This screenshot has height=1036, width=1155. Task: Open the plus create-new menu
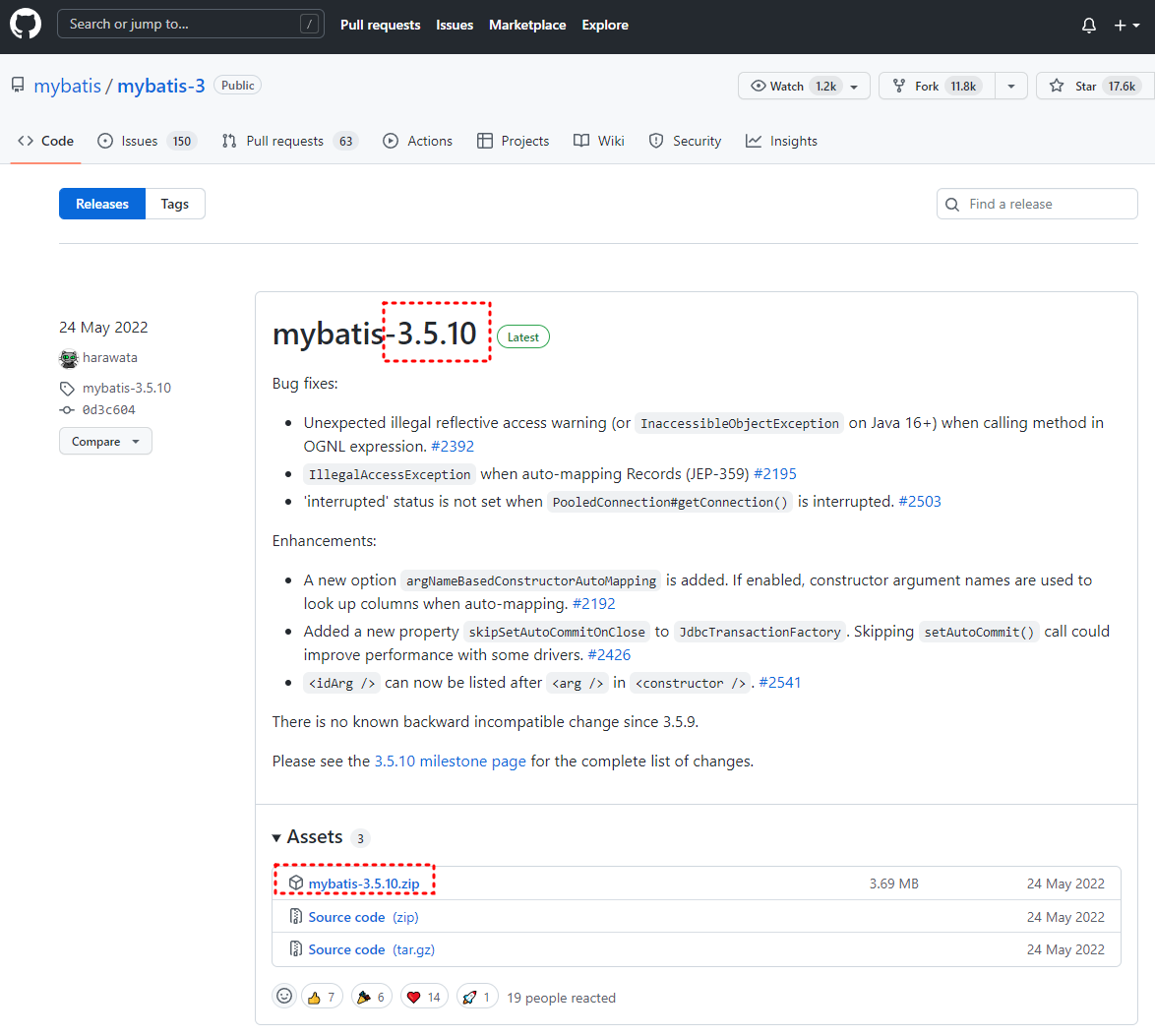1126,25
